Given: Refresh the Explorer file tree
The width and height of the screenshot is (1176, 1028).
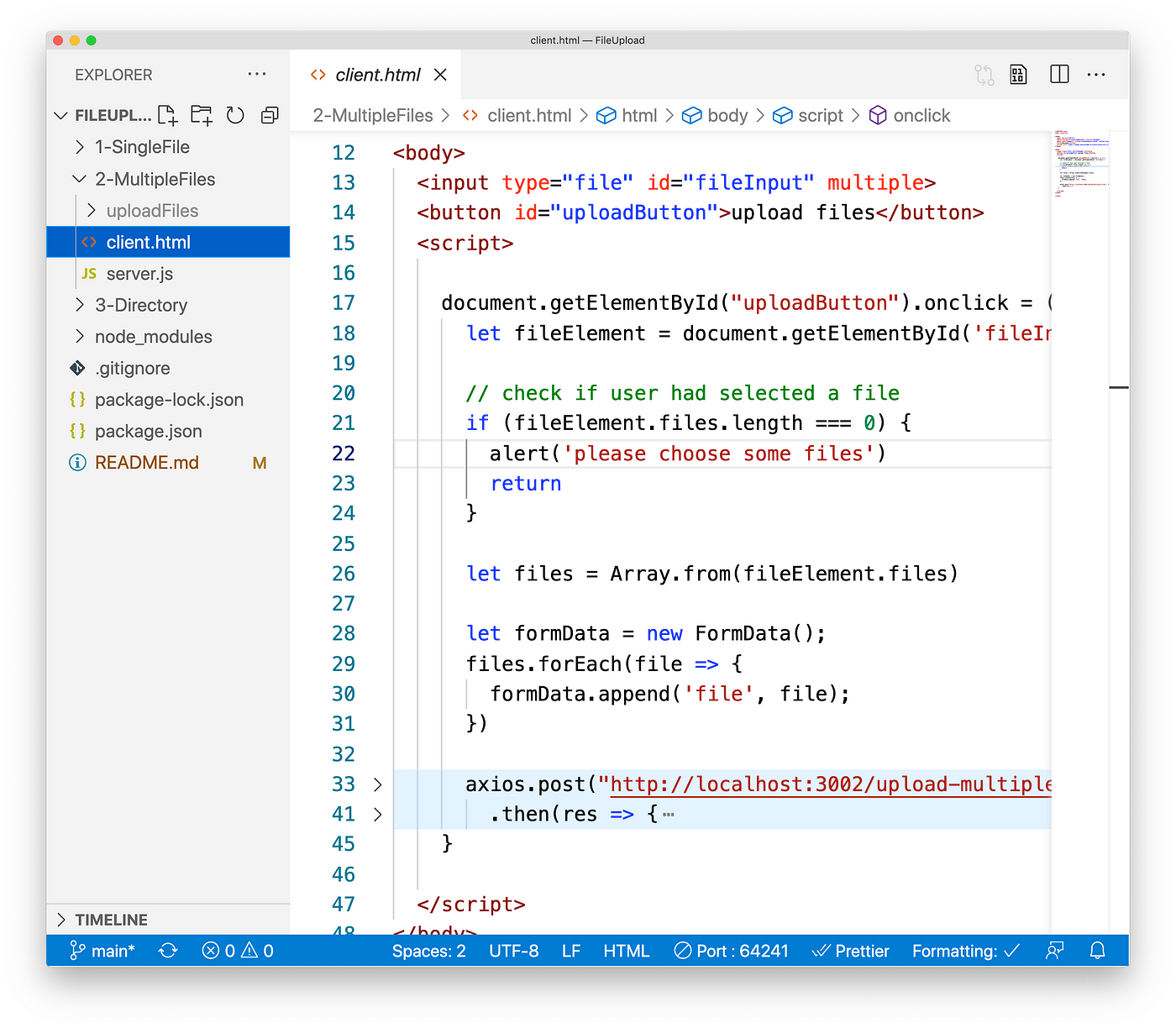Looking at the screenshot, I should click(235, 115).
